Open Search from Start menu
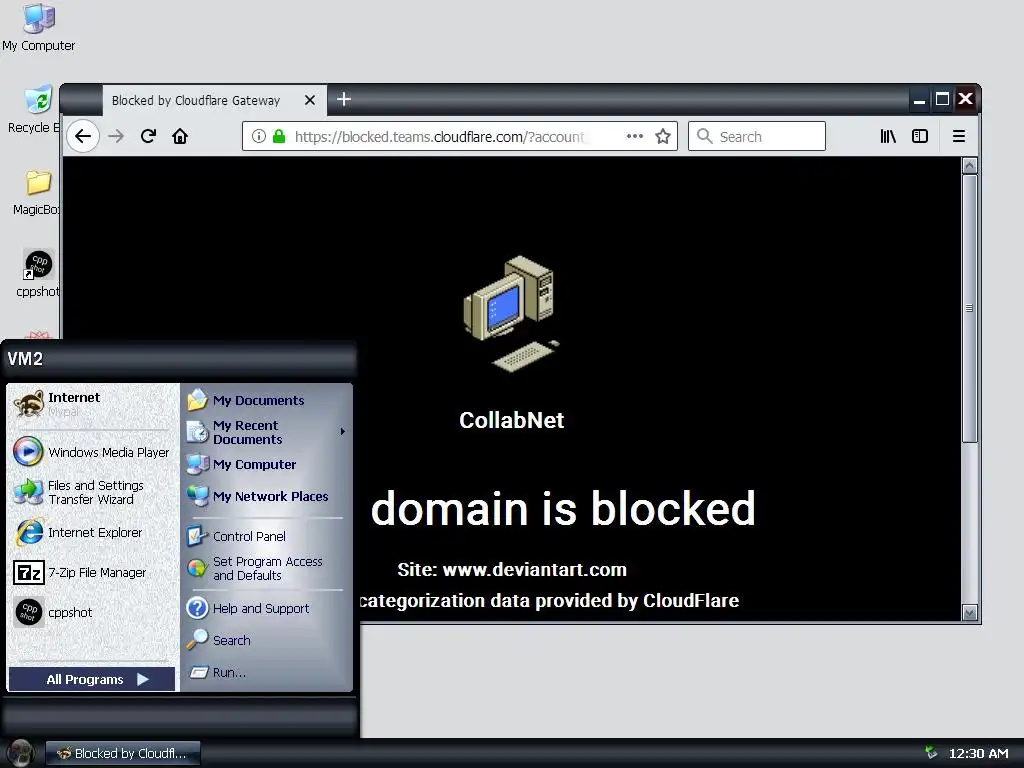The width and height of the screenshot is (1024, 768). click(x=266, y=641)
